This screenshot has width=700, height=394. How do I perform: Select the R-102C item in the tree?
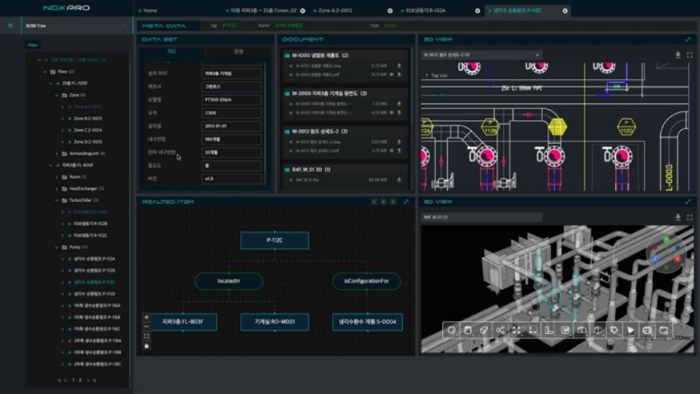pos(90,235)
